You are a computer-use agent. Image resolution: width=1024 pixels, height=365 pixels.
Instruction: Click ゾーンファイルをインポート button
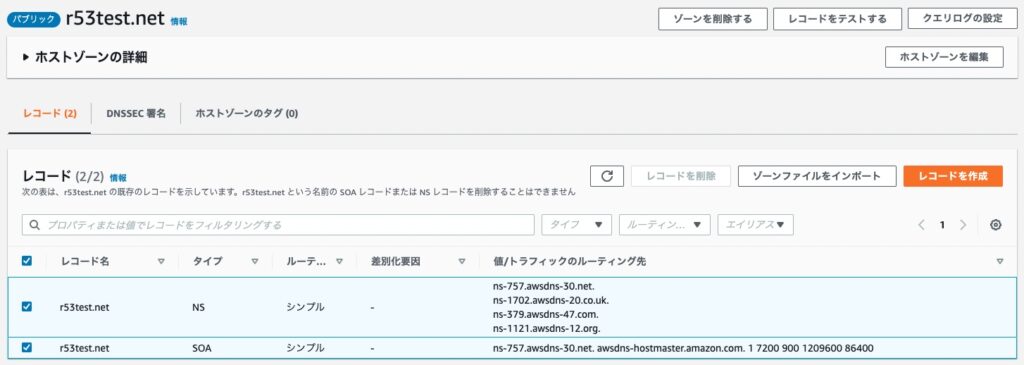817,176
